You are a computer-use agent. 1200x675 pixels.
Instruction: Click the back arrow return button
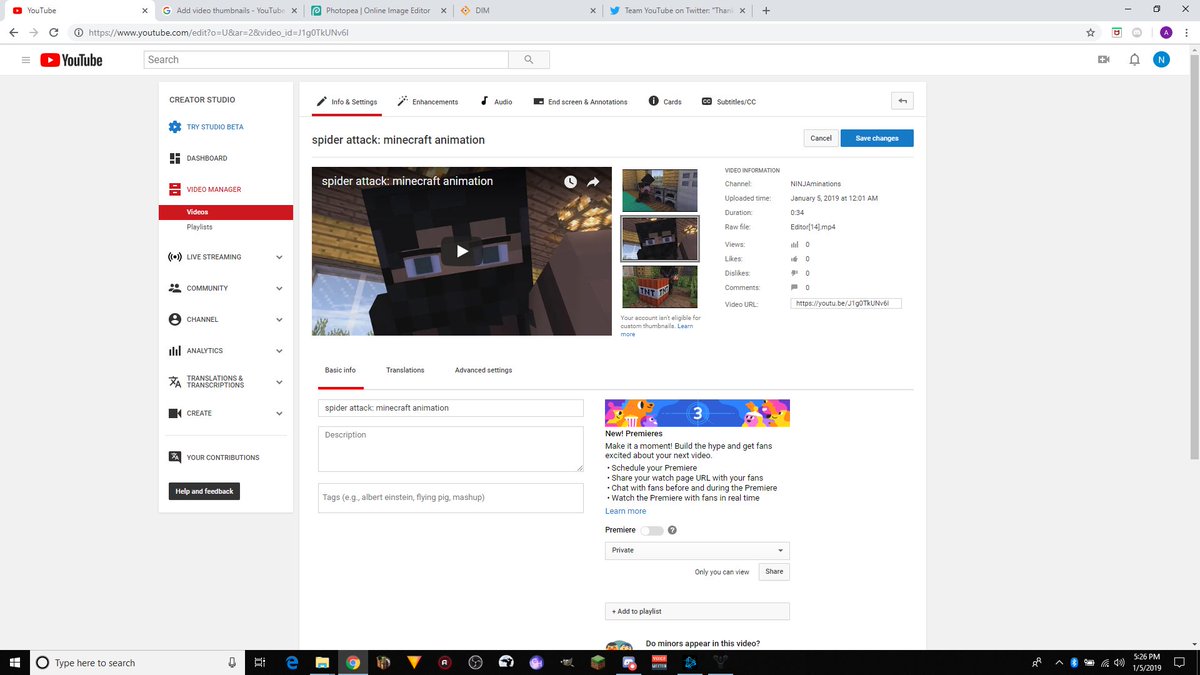pyautogui.click(x=902, y=101)
